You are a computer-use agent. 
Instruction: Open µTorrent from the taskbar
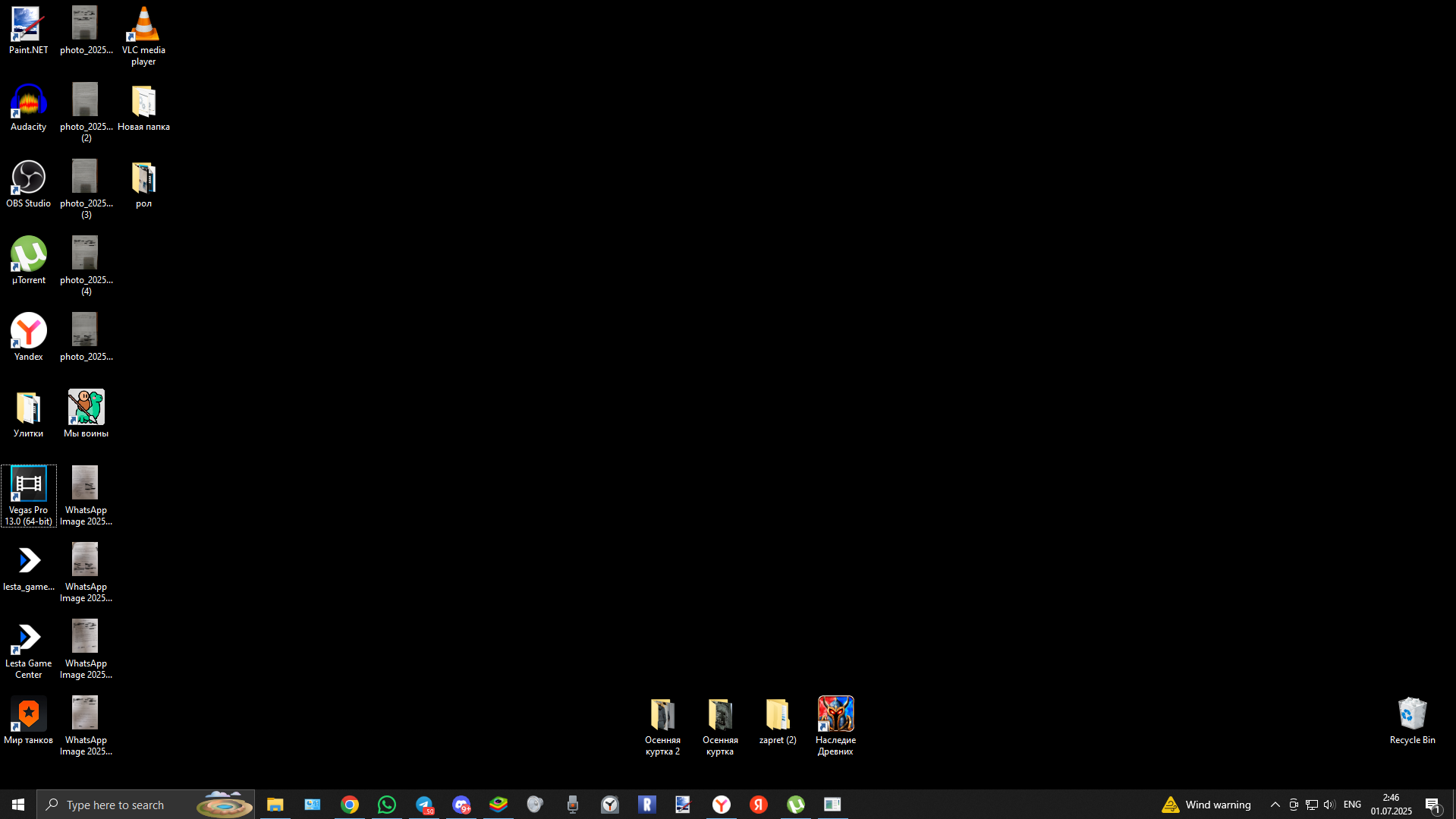795,805
